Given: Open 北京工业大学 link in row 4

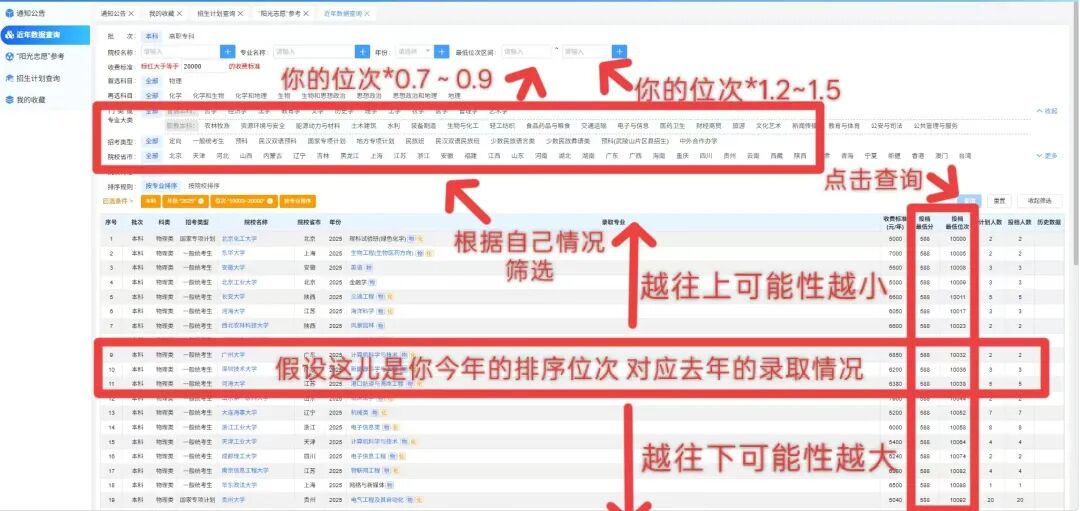Looking at the screenshot, I should 239,282.
